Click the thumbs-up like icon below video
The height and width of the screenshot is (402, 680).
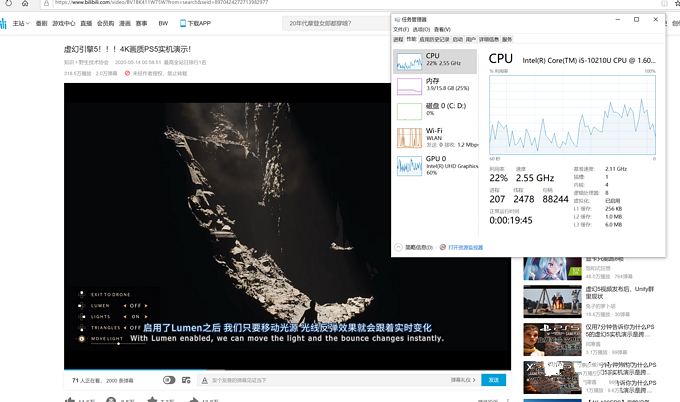(x=69, y=400)
